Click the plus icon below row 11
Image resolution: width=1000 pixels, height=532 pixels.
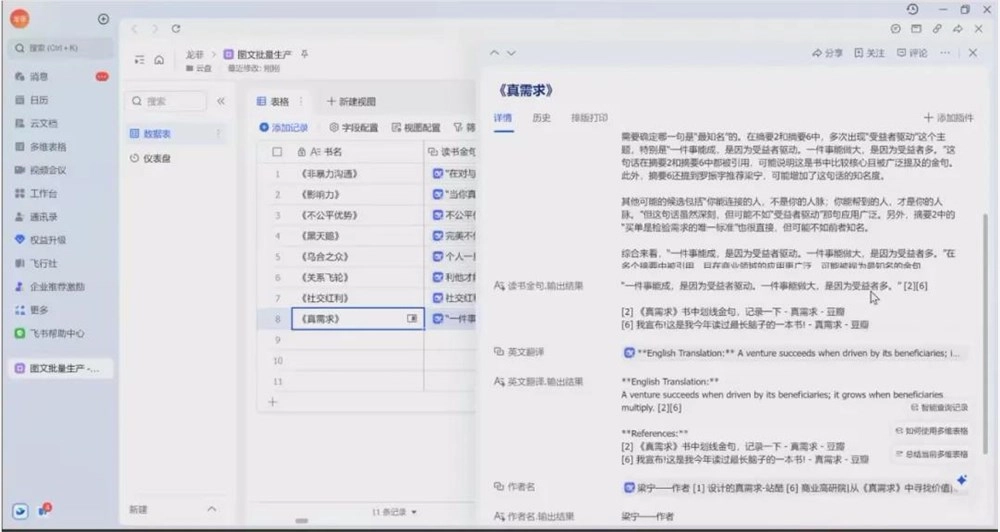pyautogui.click(x=273, y=402)
